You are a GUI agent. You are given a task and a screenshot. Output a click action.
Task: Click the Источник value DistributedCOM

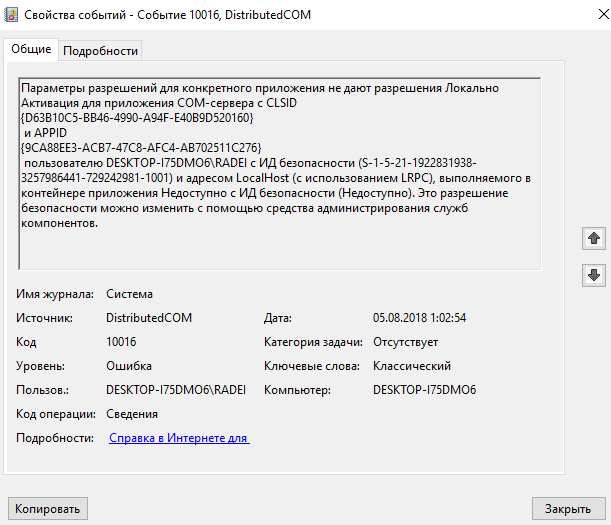(x=149, y=318)
